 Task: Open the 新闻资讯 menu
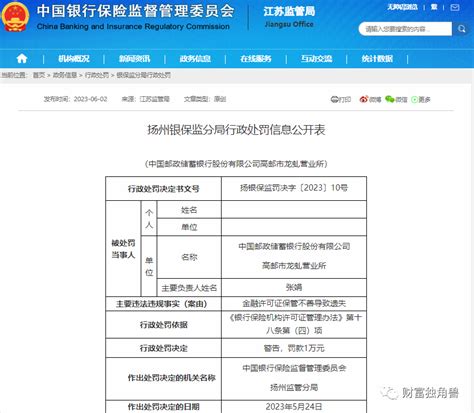click(134, 59)
